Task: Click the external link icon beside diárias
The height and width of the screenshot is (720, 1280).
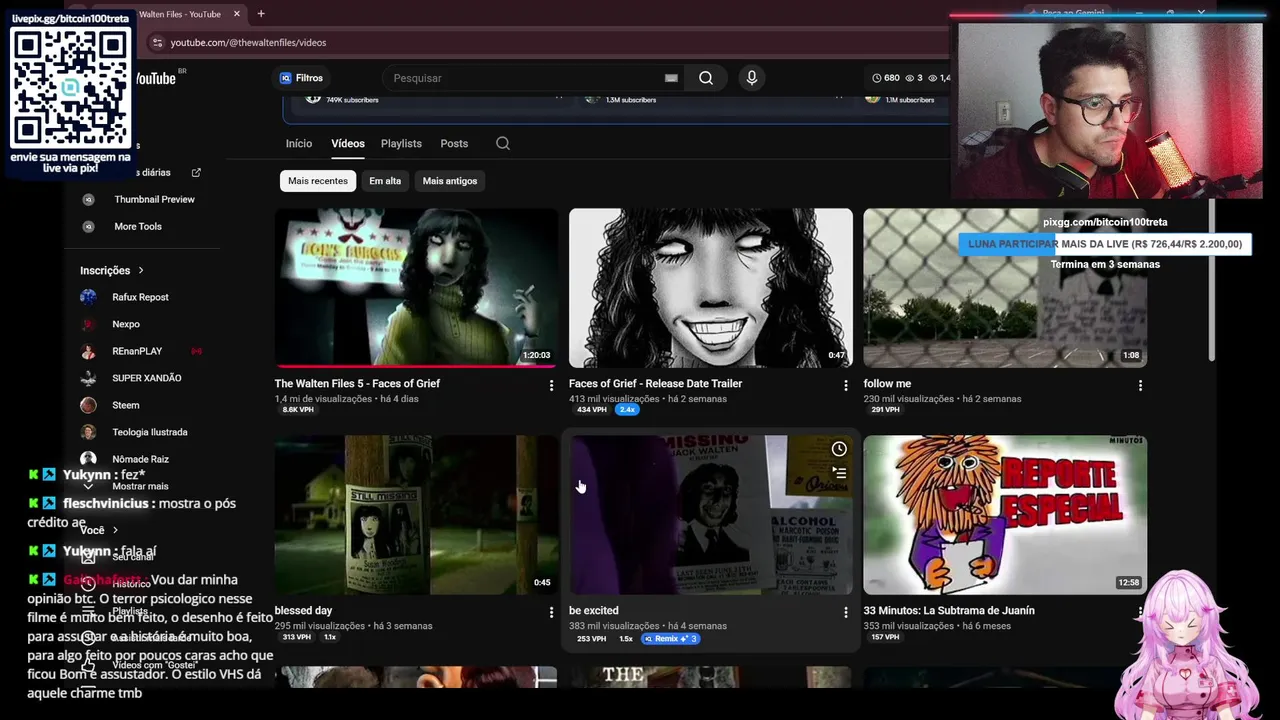Action: (x=196, y=172)
